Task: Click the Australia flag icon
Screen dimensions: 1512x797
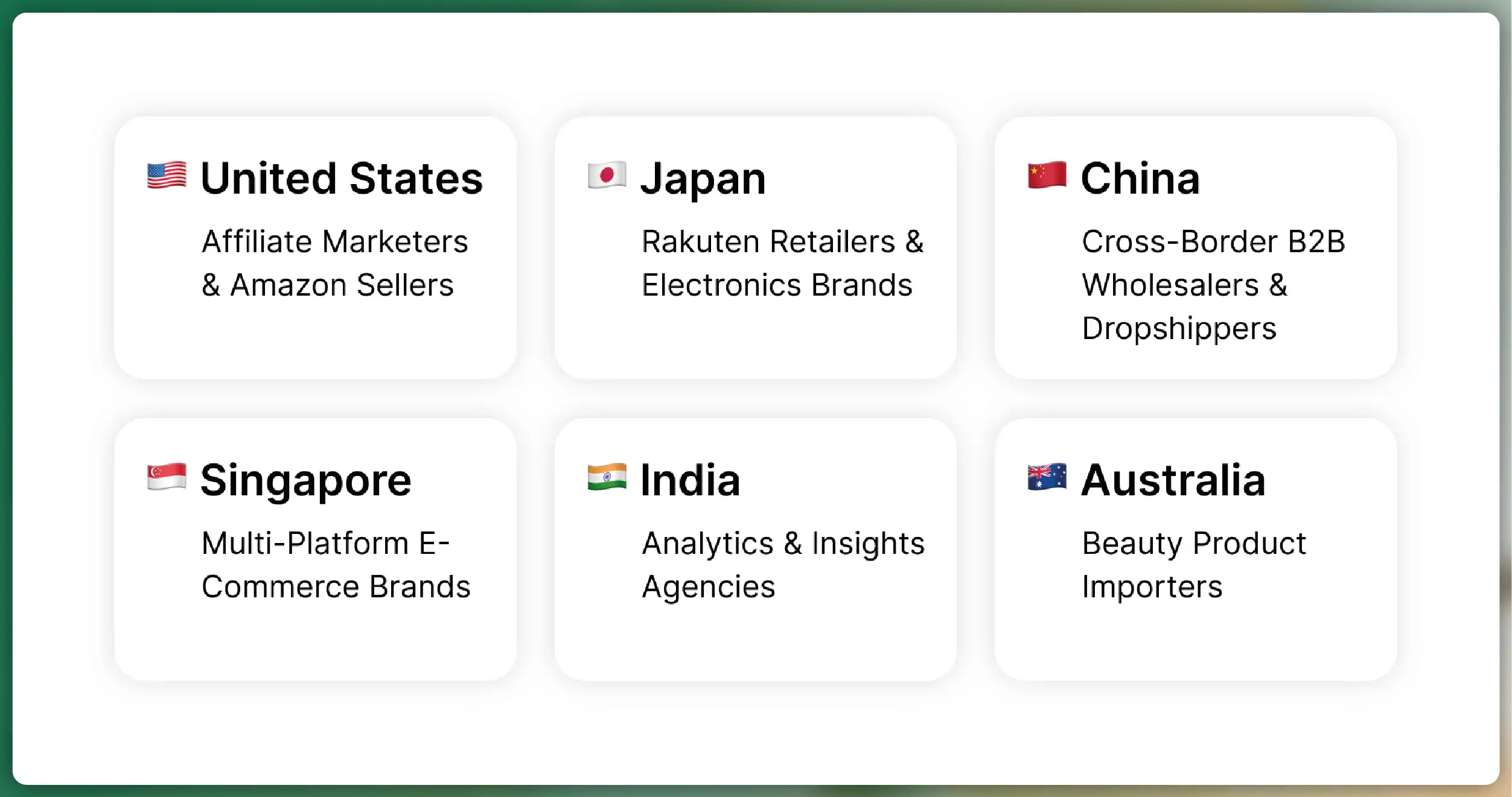Action: 1047,477
